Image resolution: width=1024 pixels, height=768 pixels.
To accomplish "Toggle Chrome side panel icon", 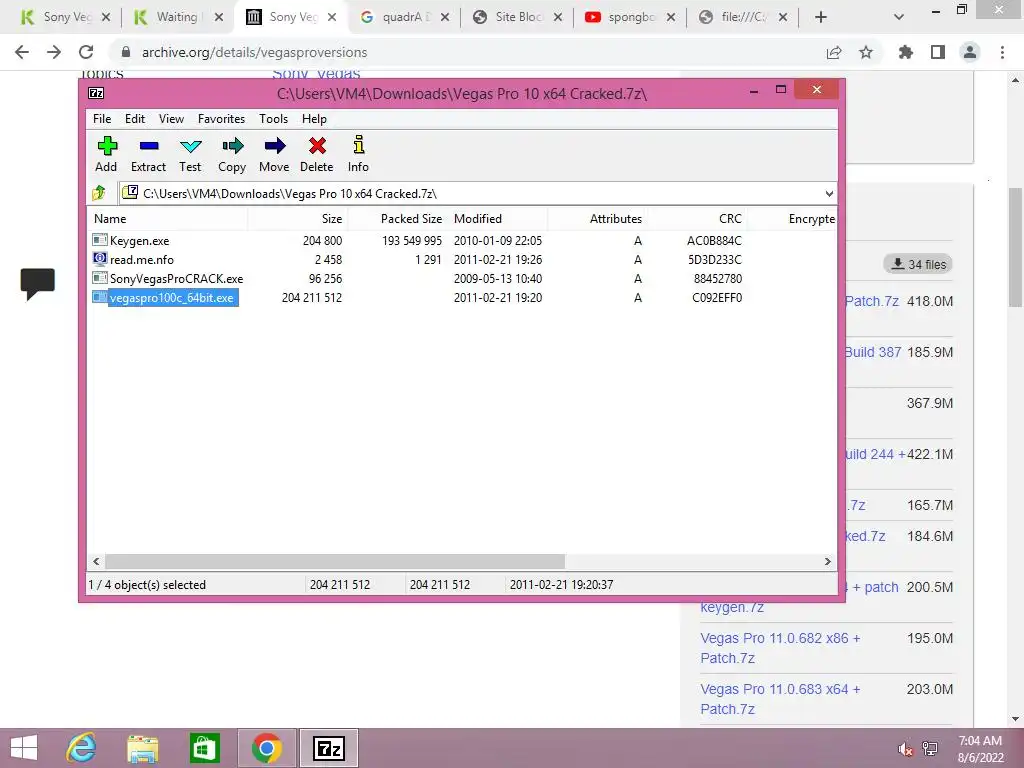I will click(938, 52).
